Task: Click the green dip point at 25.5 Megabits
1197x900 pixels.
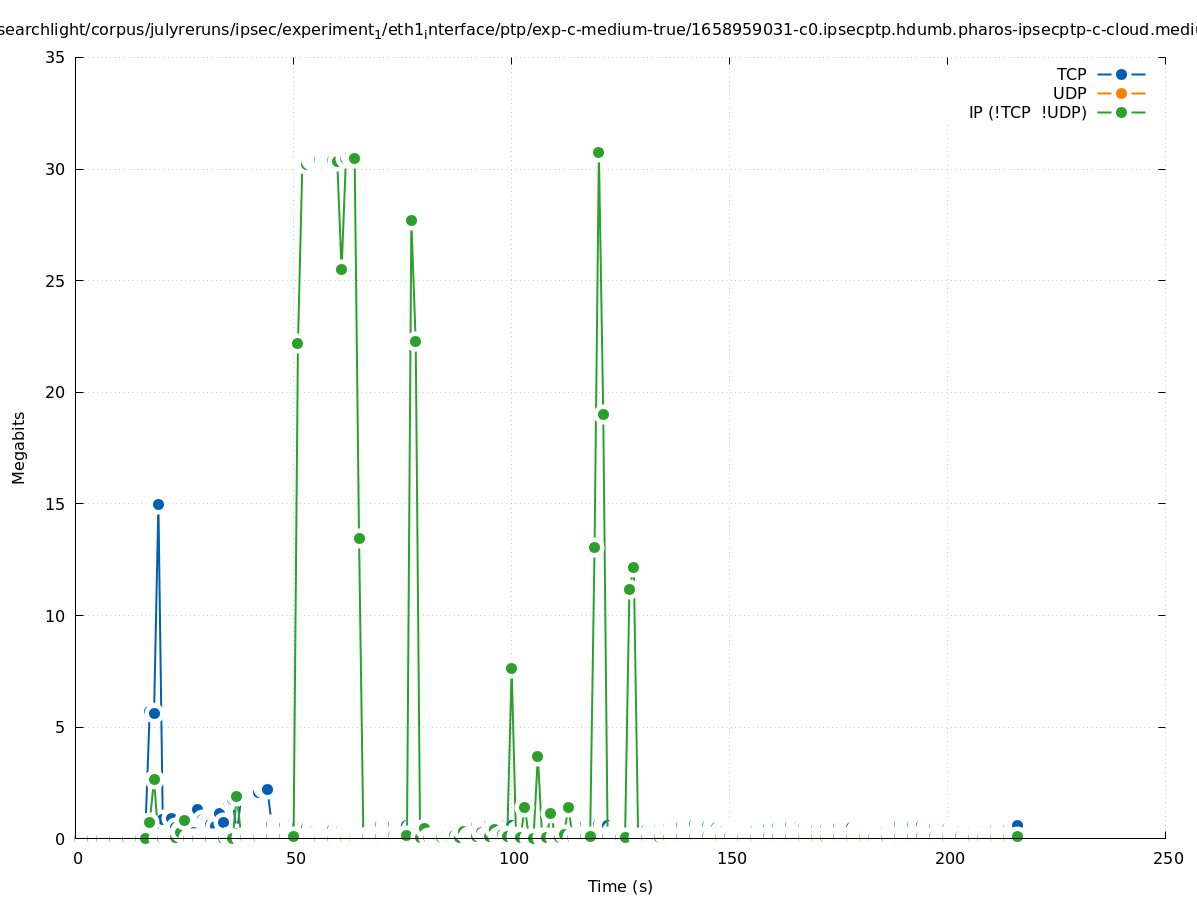Action: point(341,269)
